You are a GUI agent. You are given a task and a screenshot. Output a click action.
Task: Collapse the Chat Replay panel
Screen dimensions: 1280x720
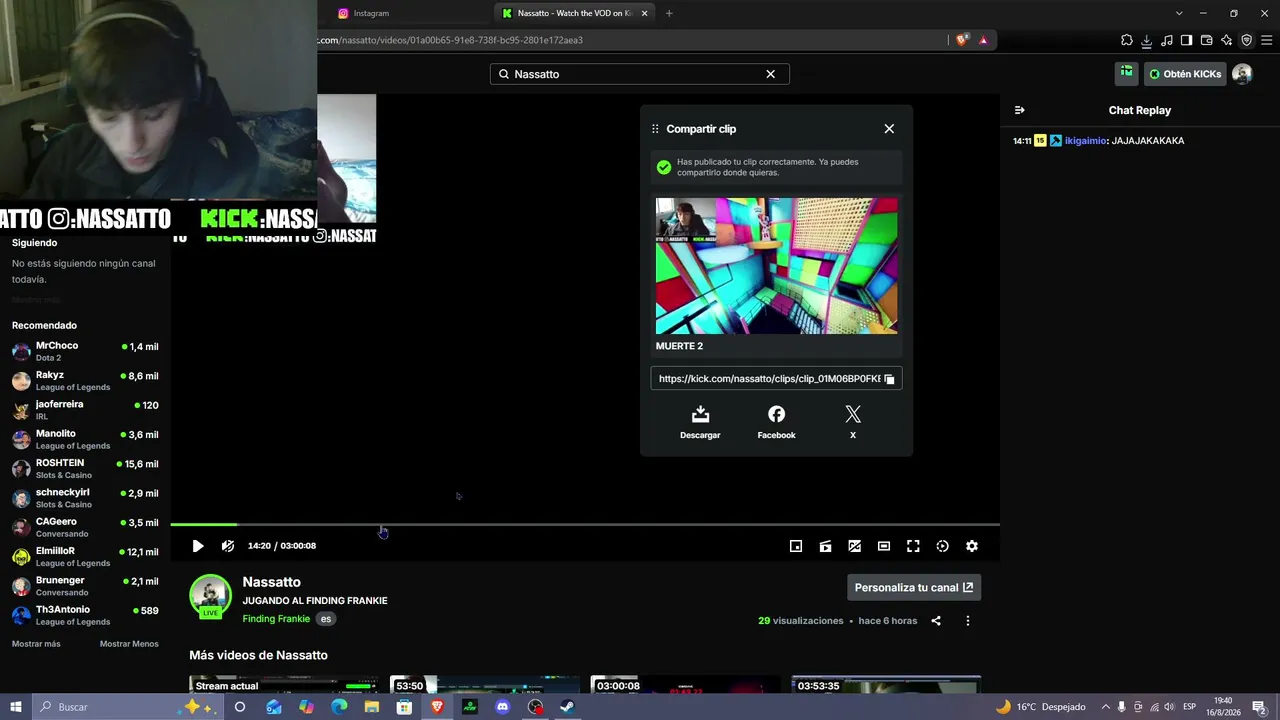click(x=1019, y=110)
